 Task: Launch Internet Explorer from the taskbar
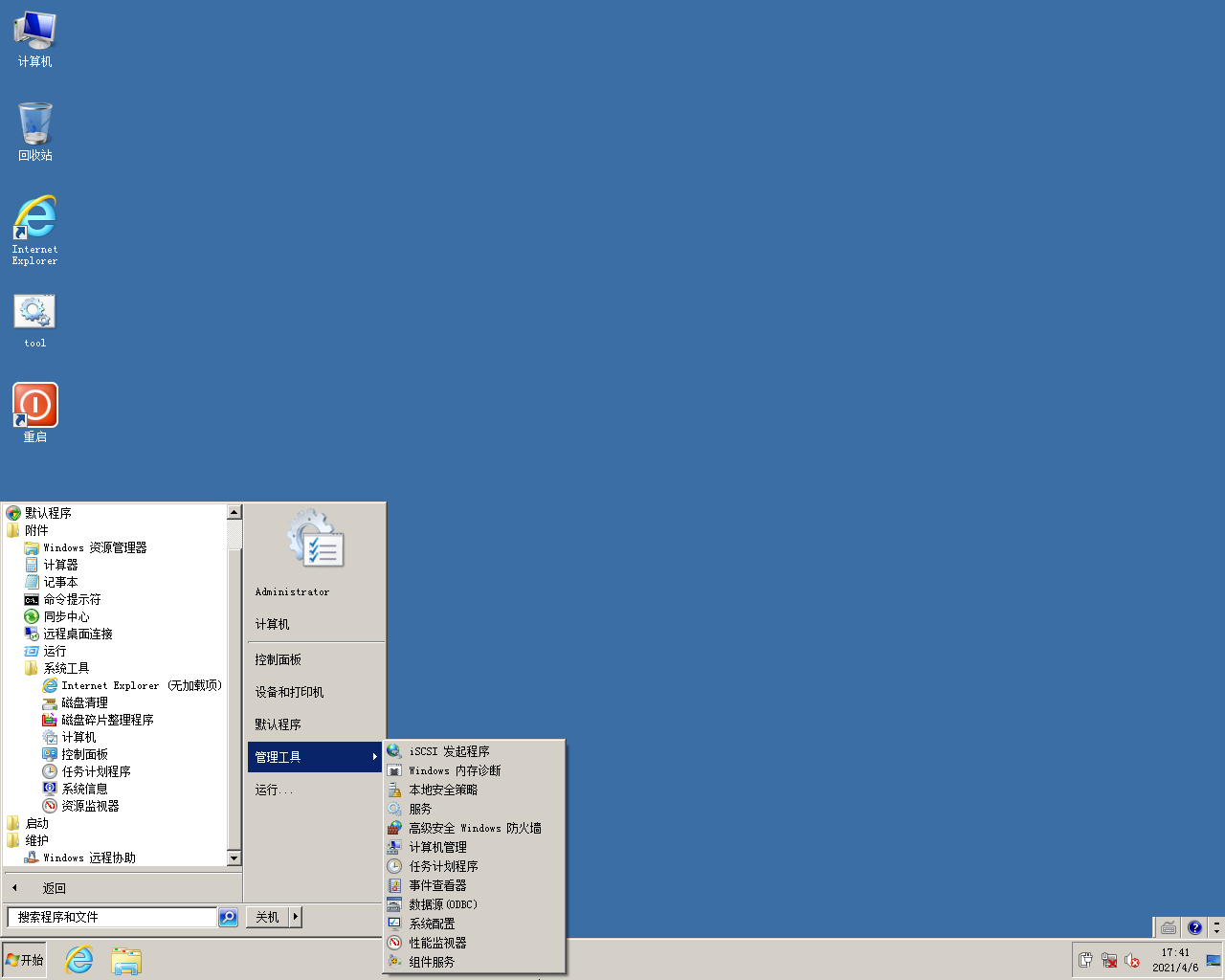tap(78, 960)
